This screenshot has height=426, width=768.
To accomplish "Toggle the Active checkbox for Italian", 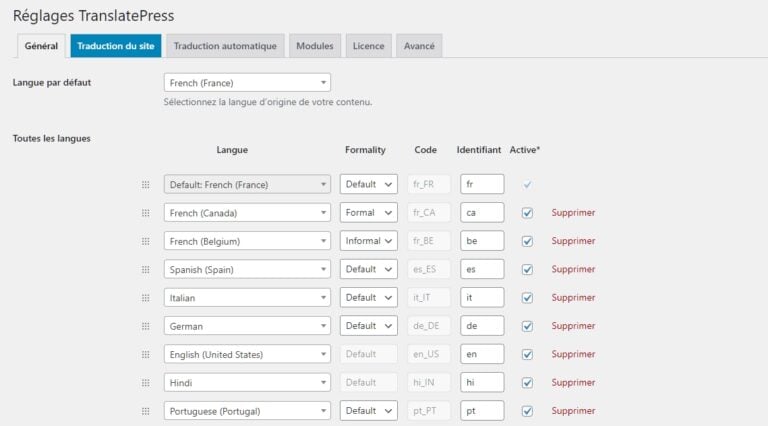I will click(x=527, y=298).
